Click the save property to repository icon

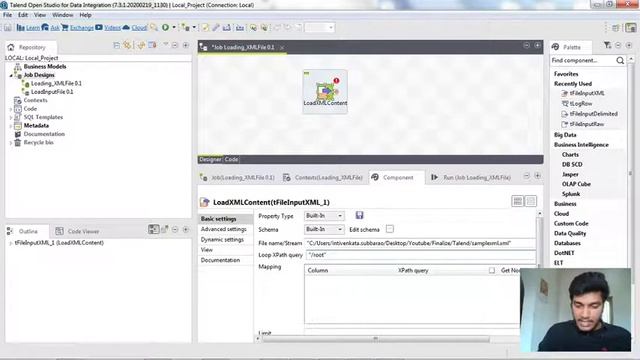(359, 216)
